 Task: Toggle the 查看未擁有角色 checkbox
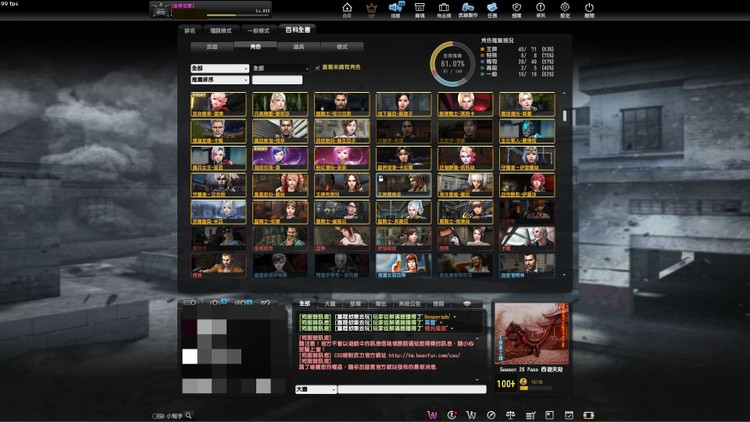click(x=317, y=67)
